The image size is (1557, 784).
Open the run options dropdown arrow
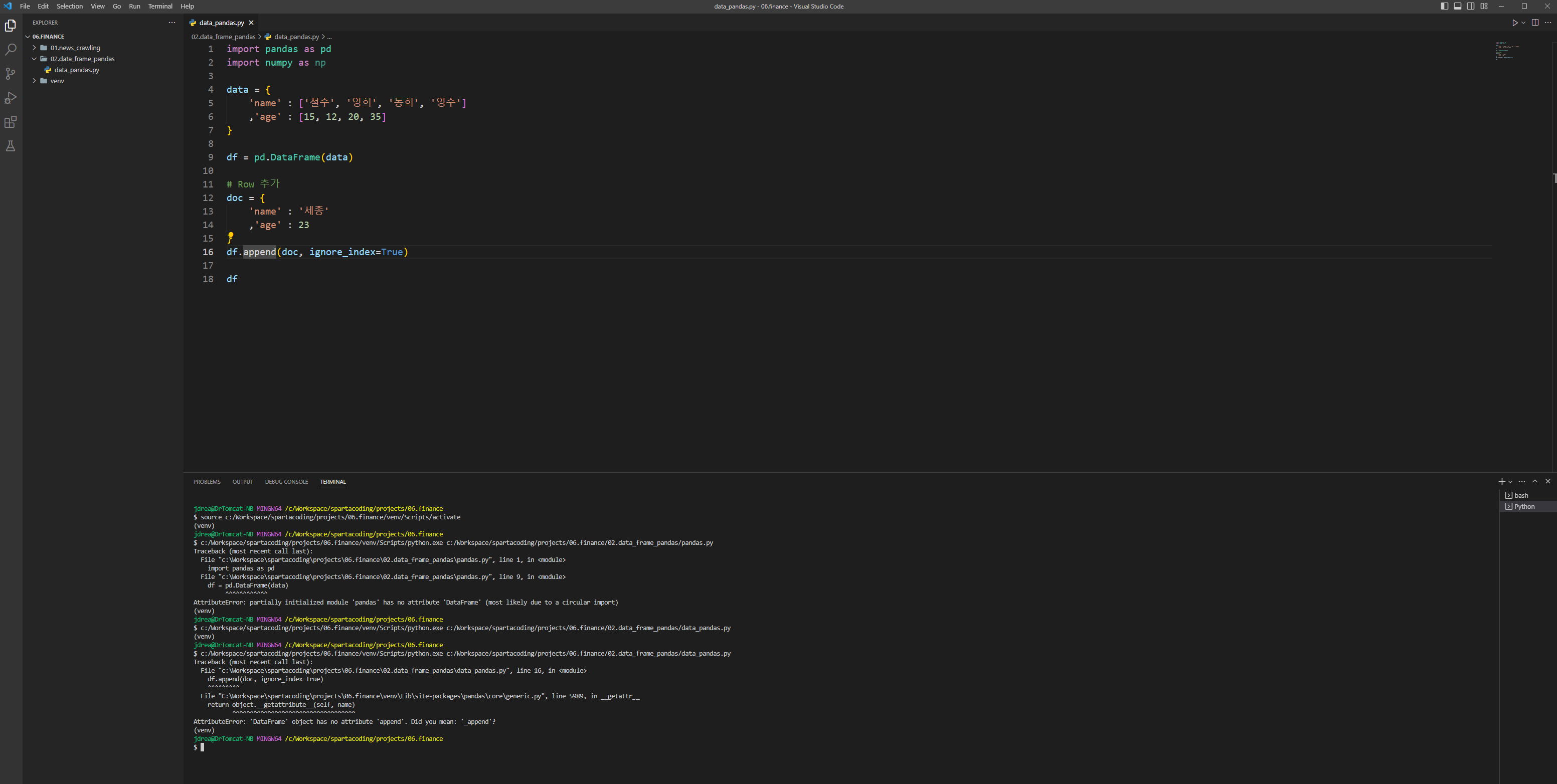[1523, 23]
